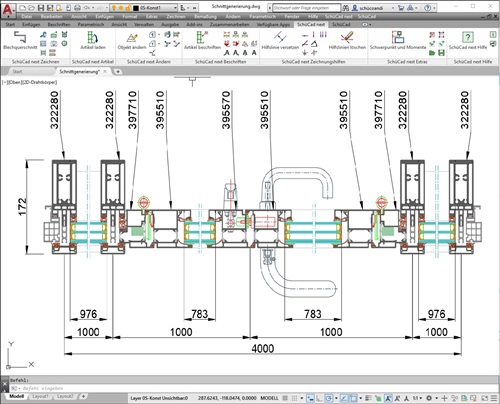The width and height of the screenshot is (500, 404).
Task: Switch to the Layout1 tab
Action: point(40,396)
